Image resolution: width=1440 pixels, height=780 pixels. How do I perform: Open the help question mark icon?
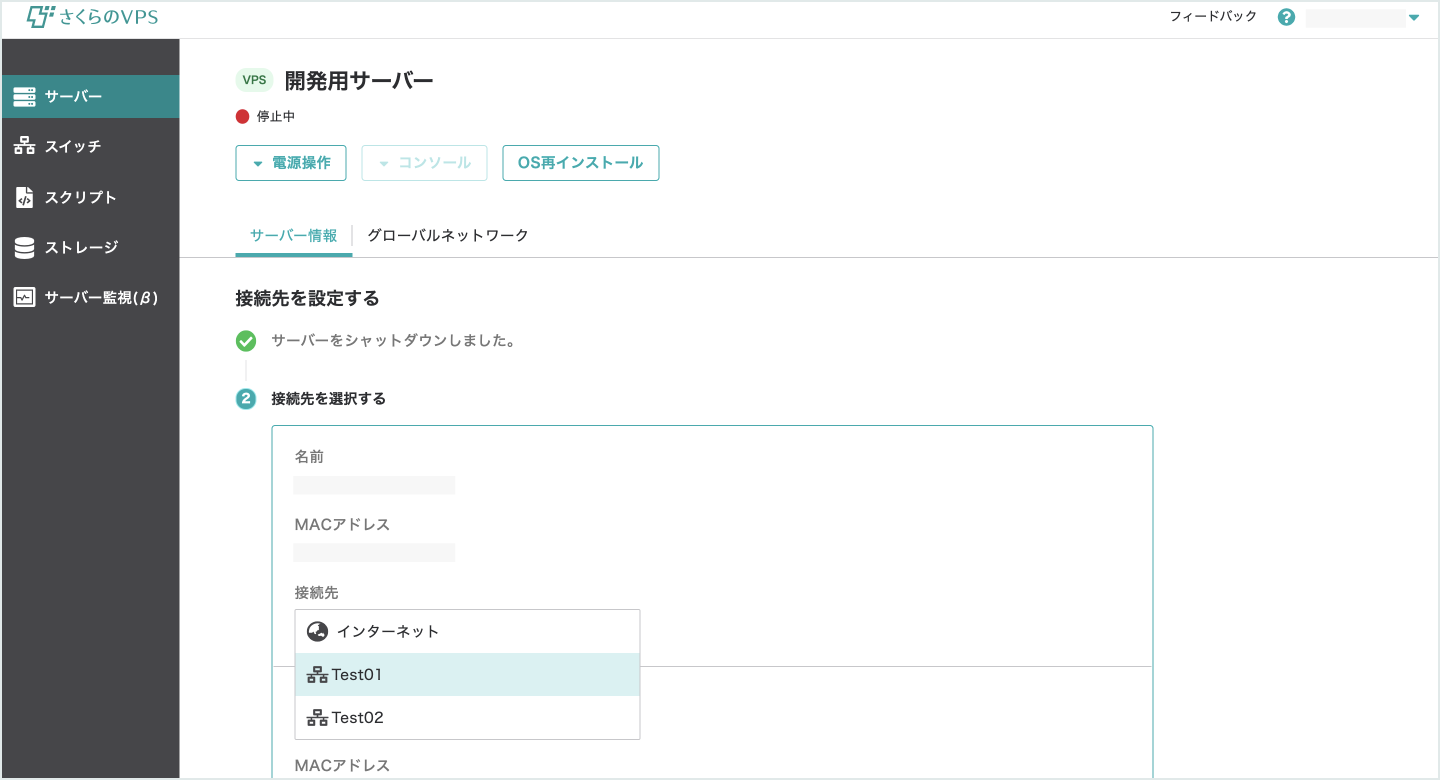[1286, 16]
